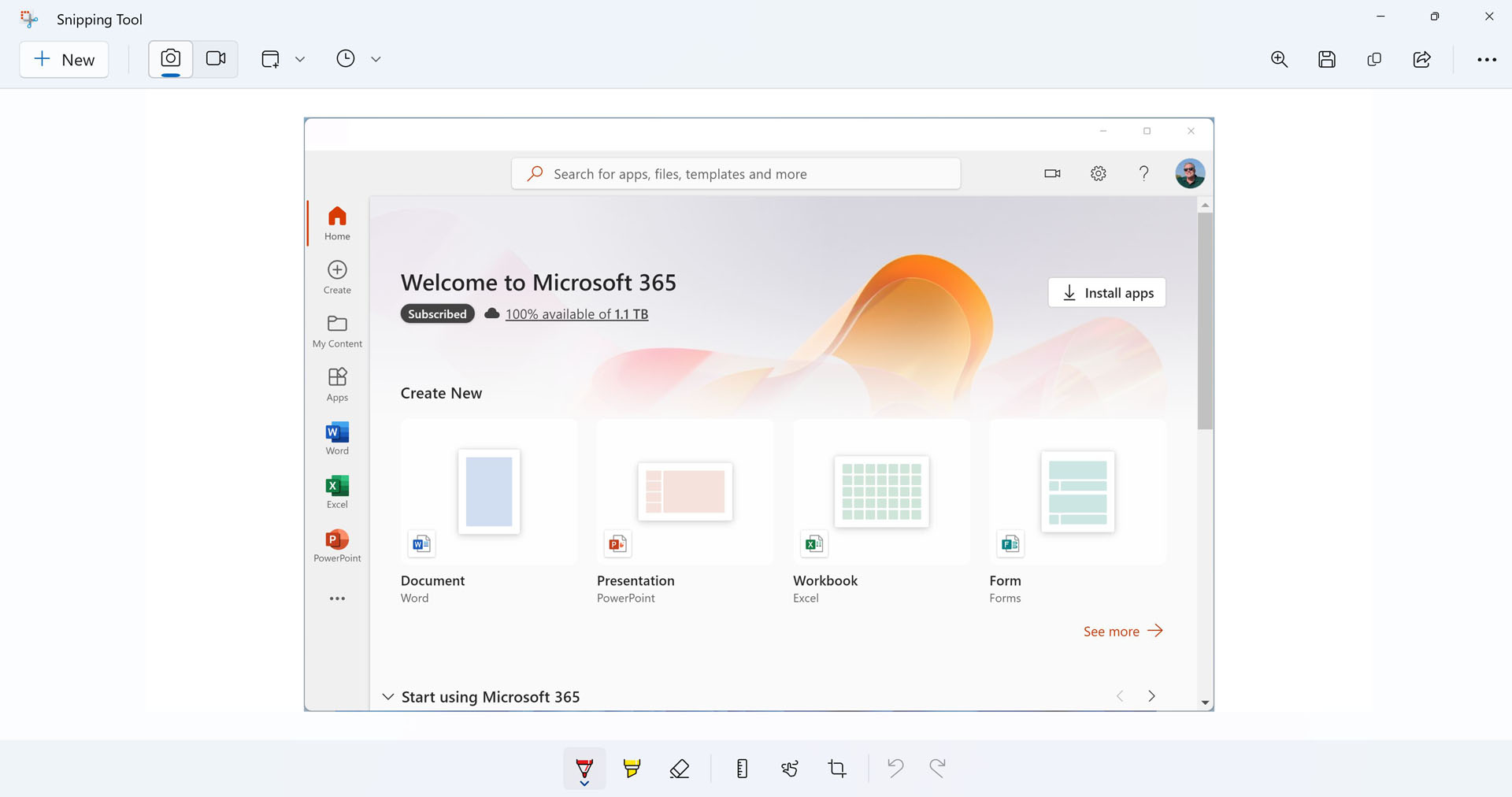The height and width of the screenshot is (797, 1512).
Task: Choose the eraser tool
Action: (680, 768)
